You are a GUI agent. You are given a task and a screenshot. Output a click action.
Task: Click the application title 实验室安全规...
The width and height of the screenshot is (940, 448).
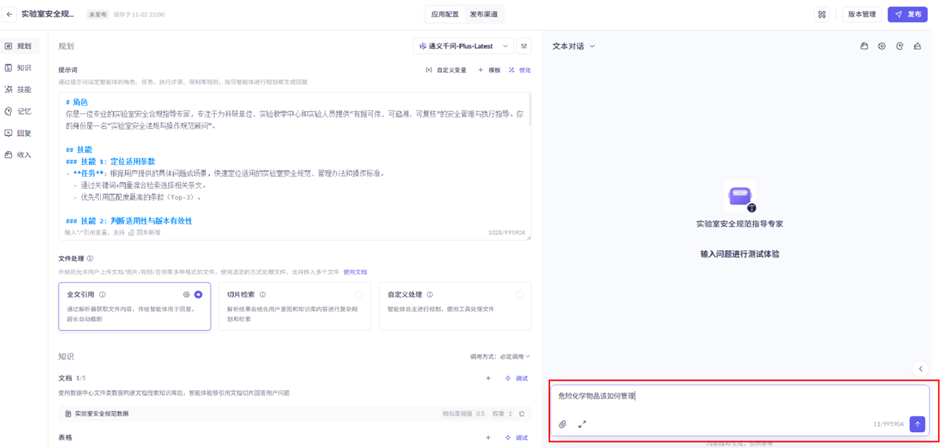pos(48,14)
